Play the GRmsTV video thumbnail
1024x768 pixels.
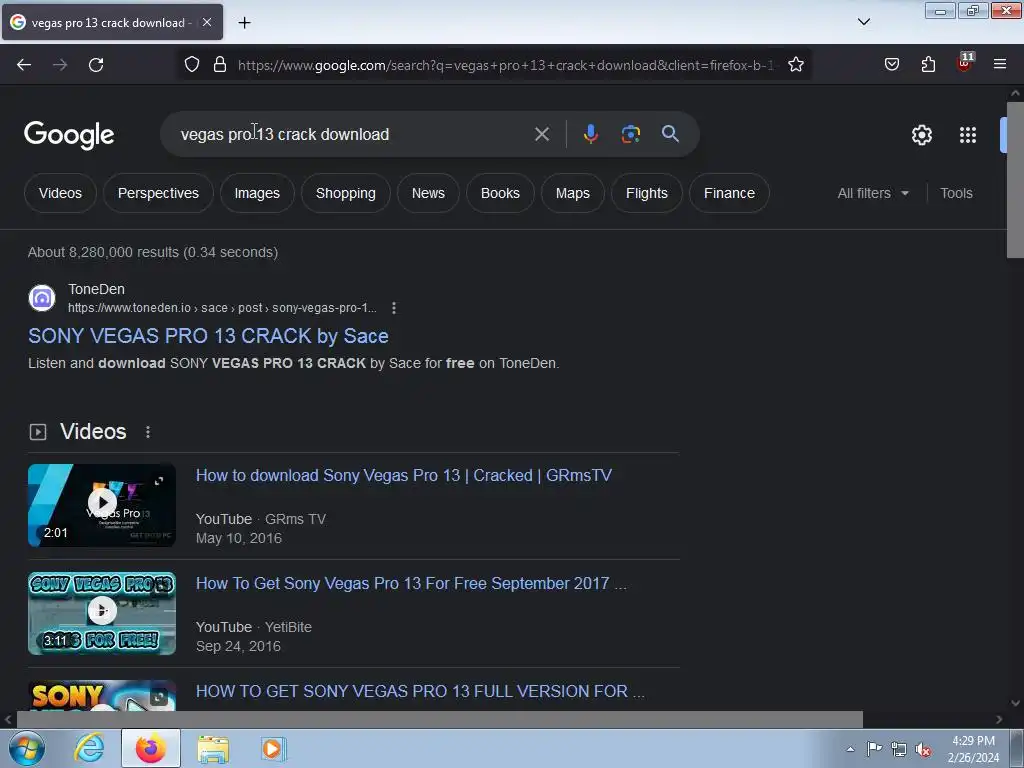tap(102, 505)
